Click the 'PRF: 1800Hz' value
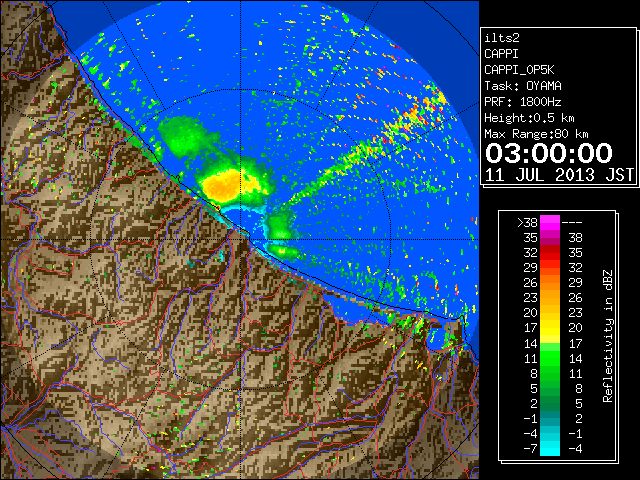 [522, 102]
